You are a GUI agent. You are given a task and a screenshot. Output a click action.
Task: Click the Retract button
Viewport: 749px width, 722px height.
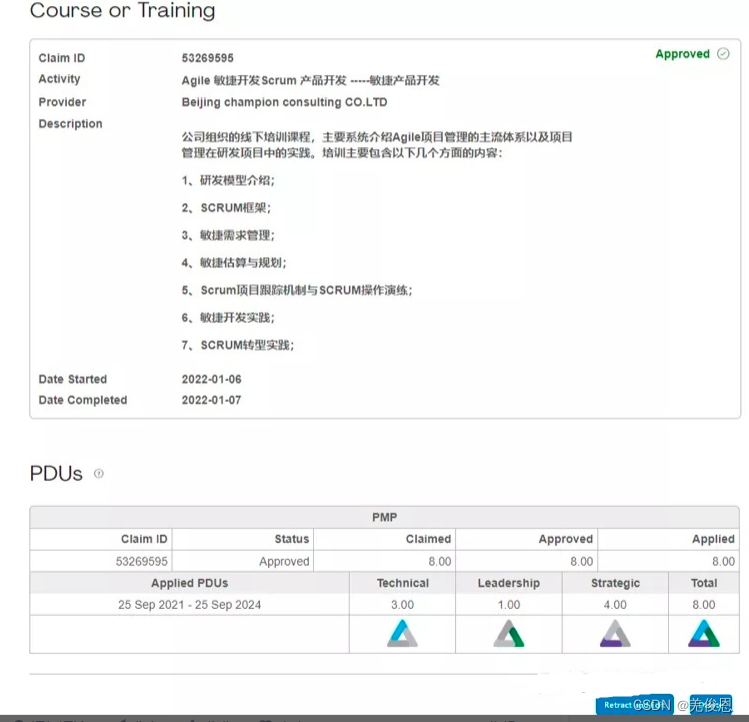[634, 705]
